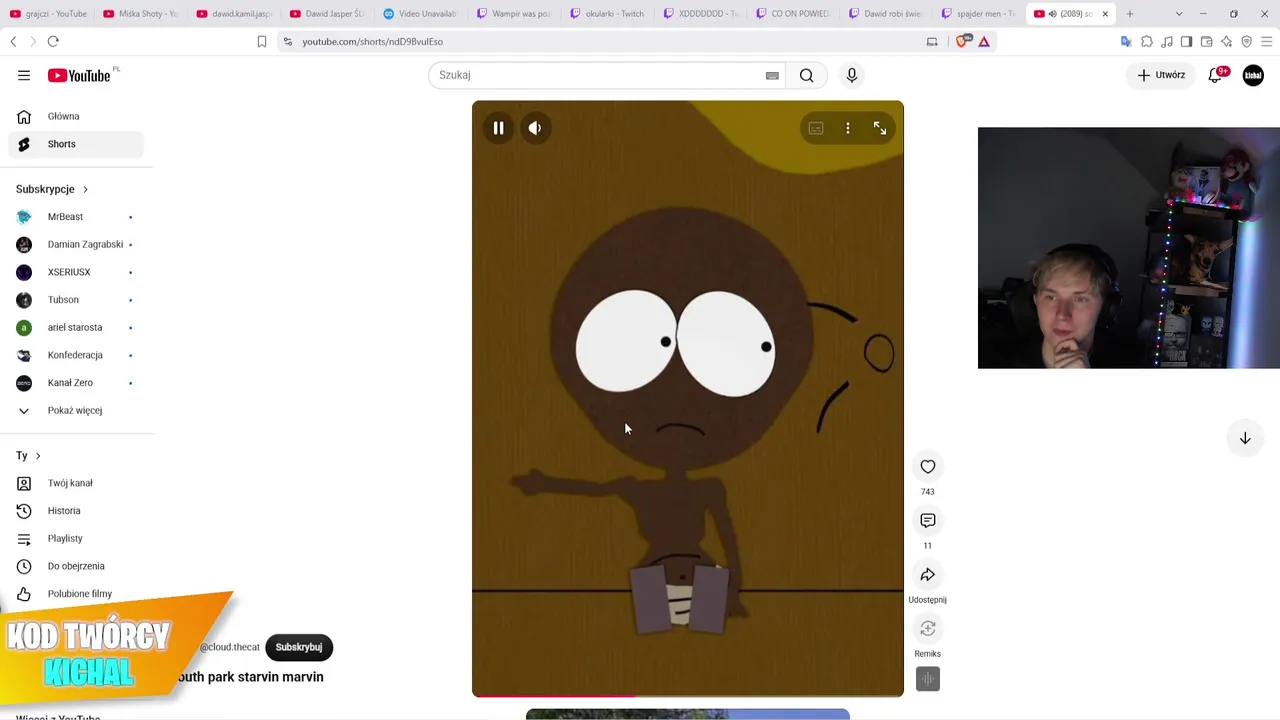Viewport: 1280px width, 720px height.
Task: Go to the next Short with down arrow
Action: pos(1245,438)
